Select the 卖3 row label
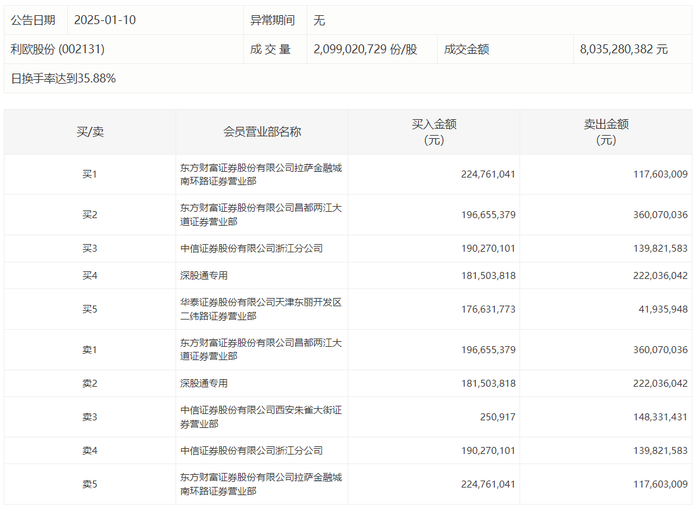Viewport: 700px width, 511px height. pyautogui.click(x=90, y=417)
